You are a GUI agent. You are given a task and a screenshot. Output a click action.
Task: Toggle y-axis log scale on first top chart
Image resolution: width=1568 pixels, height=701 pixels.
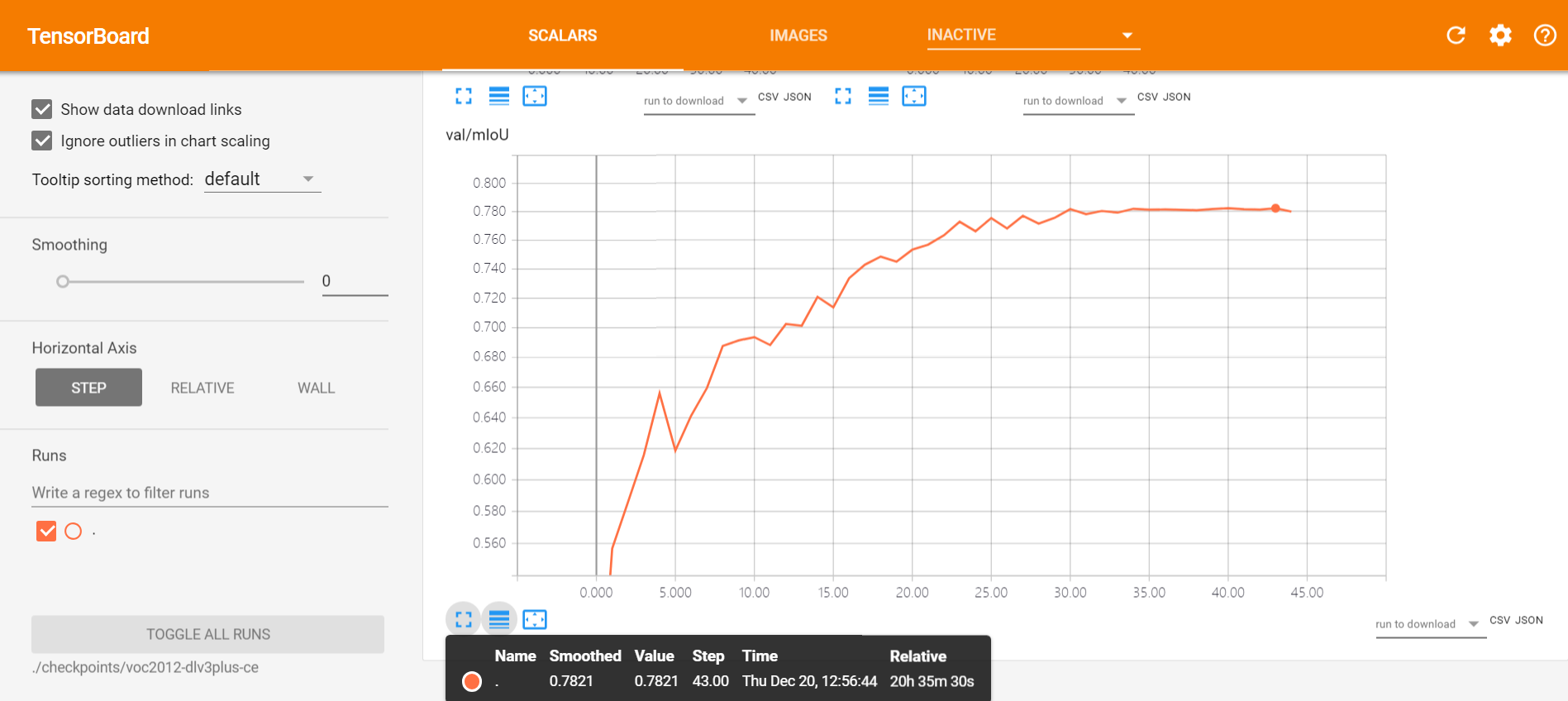click(x=499, y=96)
